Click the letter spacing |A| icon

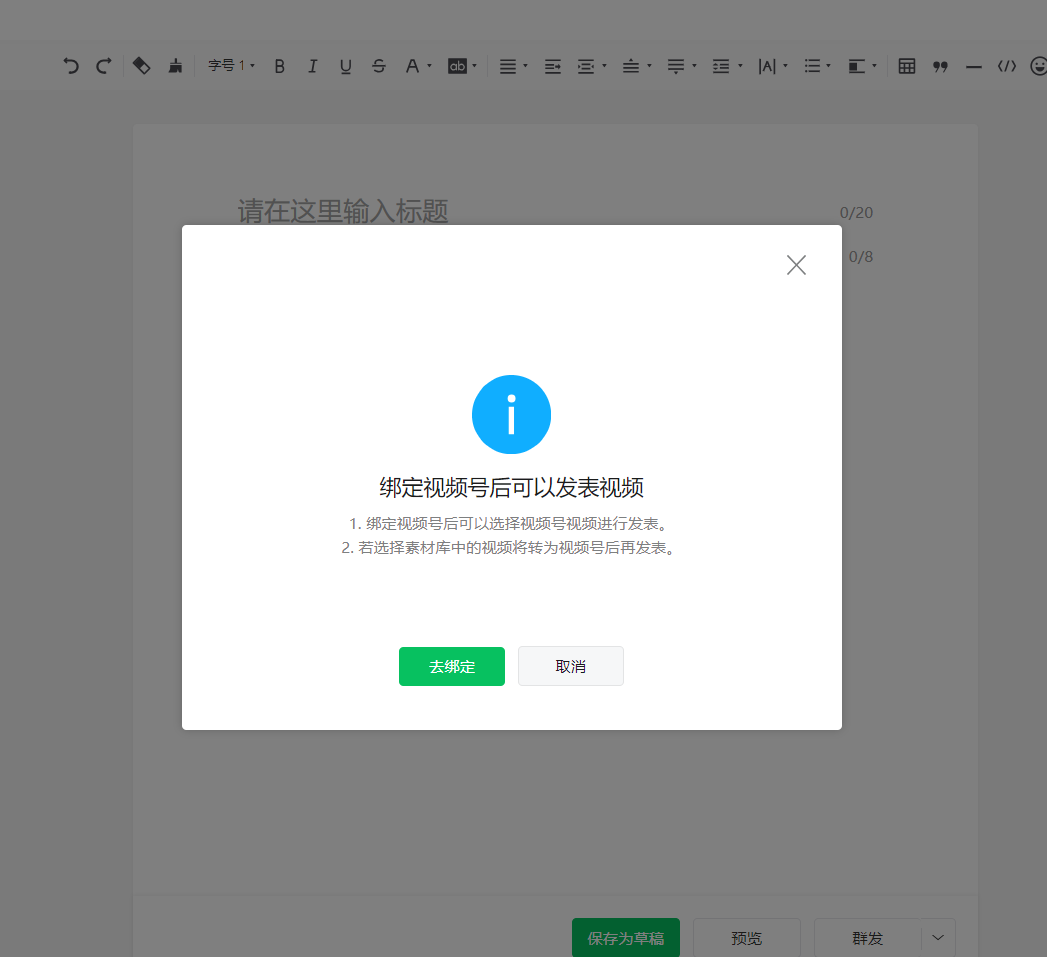coord(767,66)
